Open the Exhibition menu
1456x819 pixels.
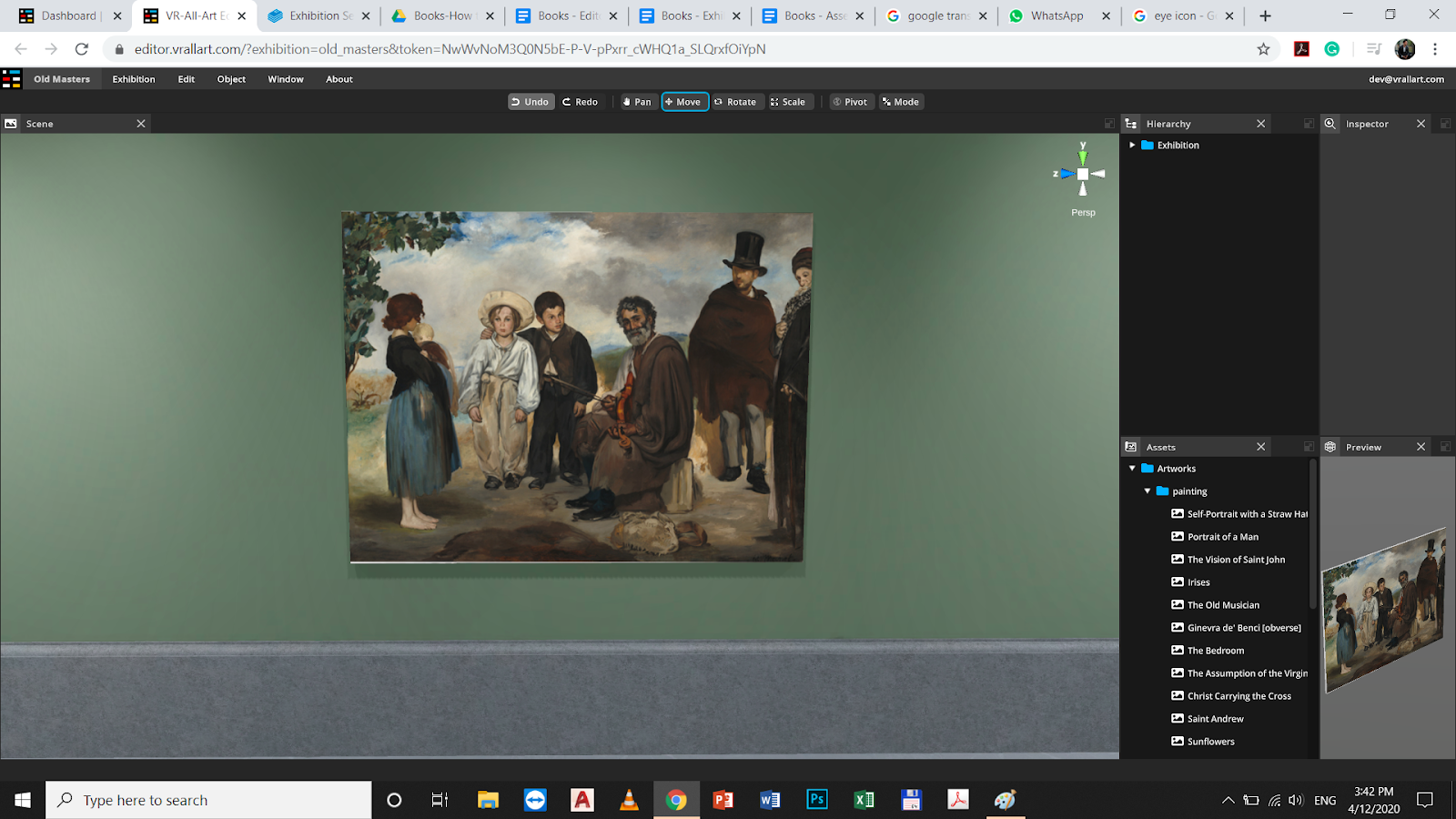(x=134, y=79)
